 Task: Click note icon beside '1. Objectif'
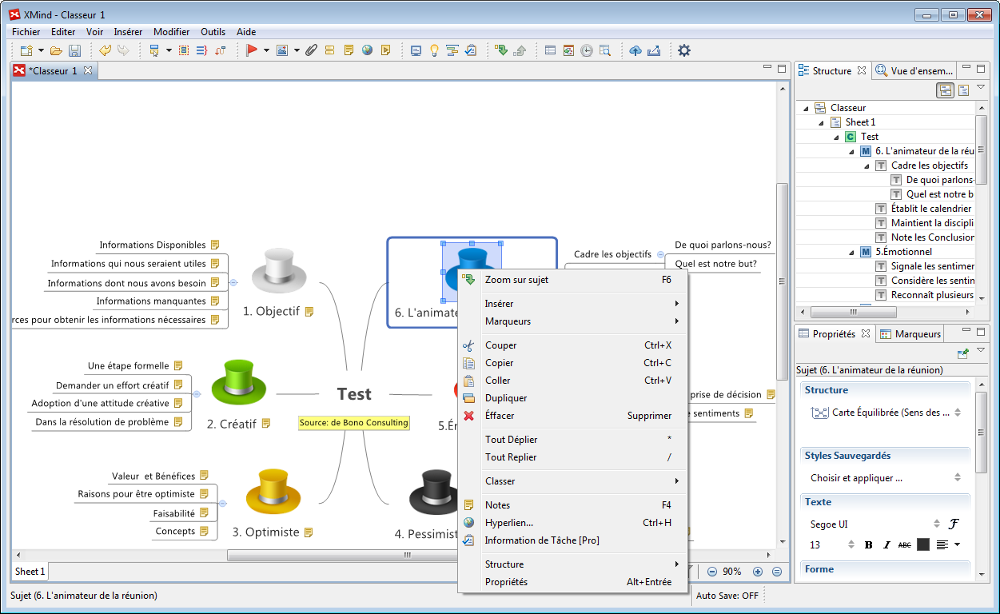pyautogui.click(x=309, y=311)
